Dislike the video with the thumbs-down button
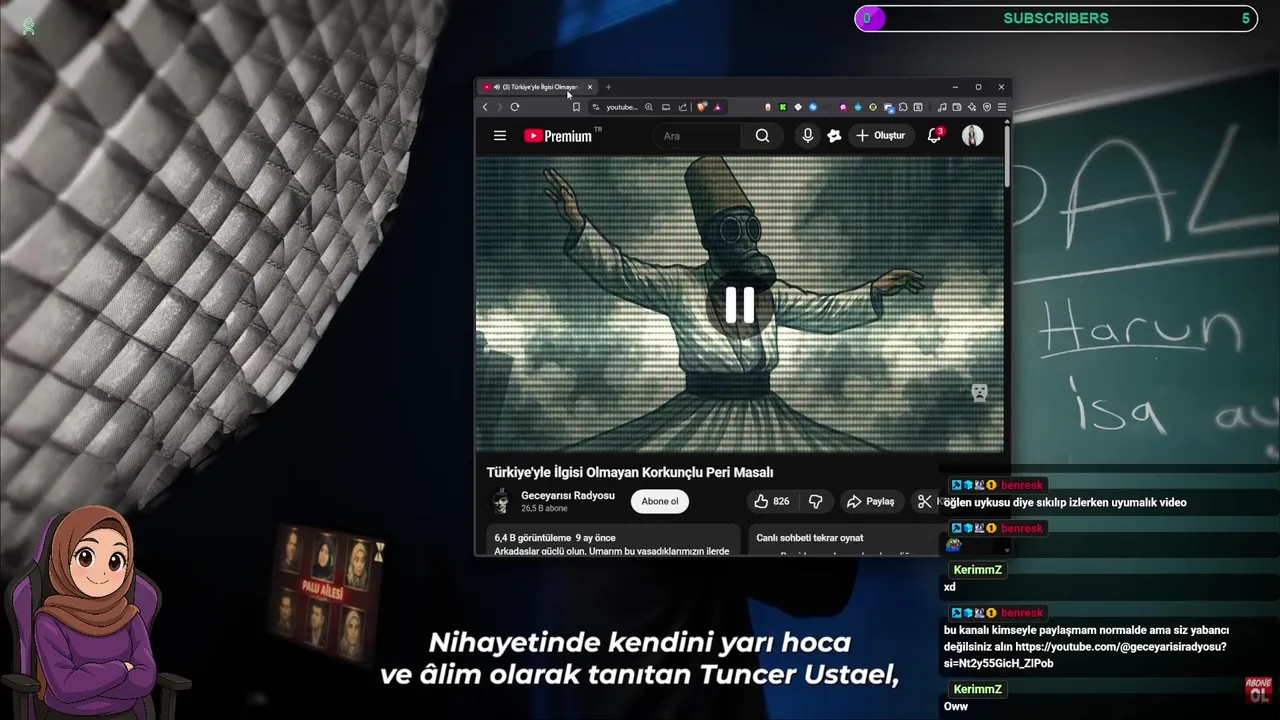Screen dimensions: 1280x720 click(x=816, y=501)
